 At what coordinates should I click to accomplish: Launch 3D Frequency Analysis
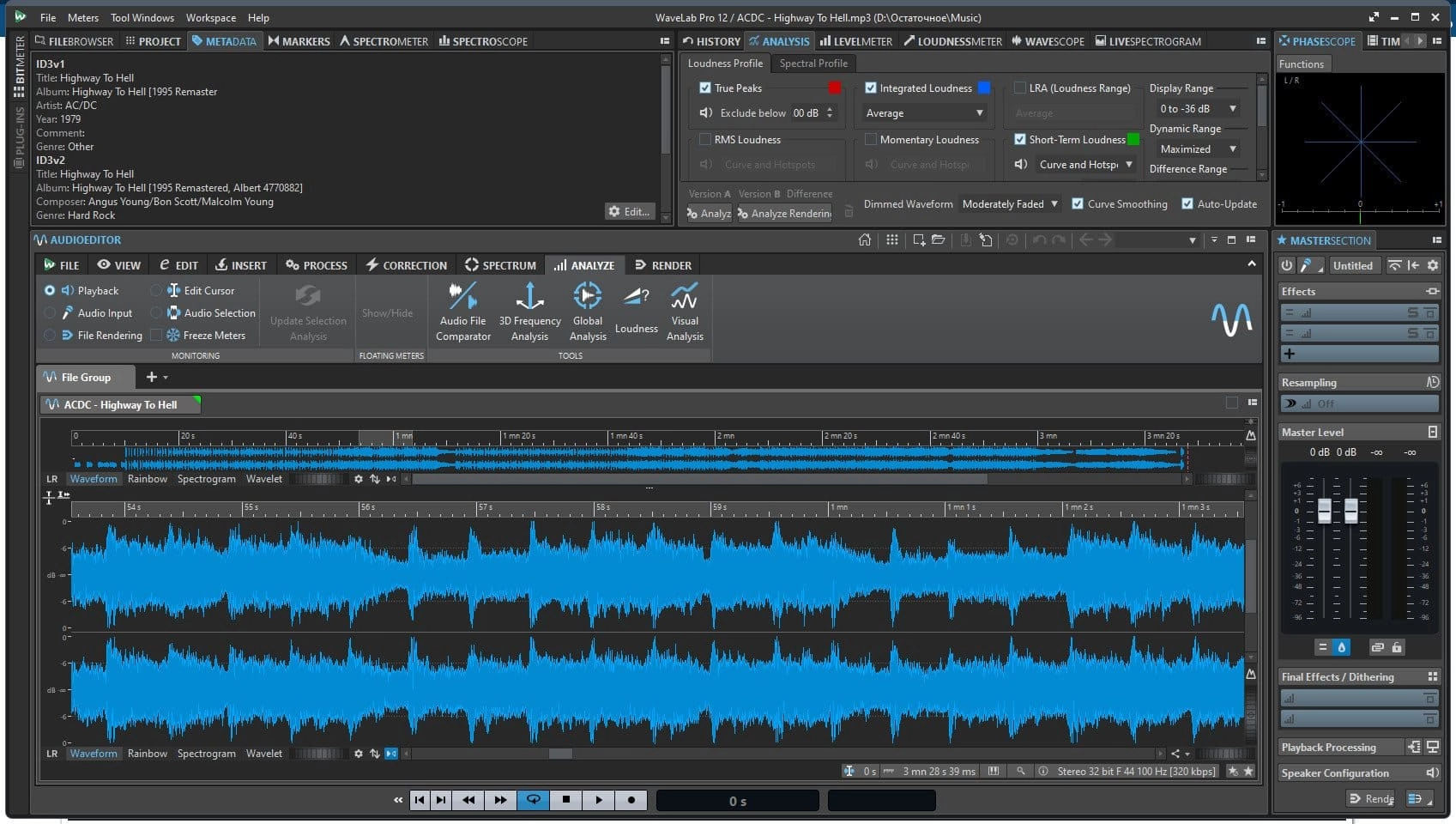(529, 312)
